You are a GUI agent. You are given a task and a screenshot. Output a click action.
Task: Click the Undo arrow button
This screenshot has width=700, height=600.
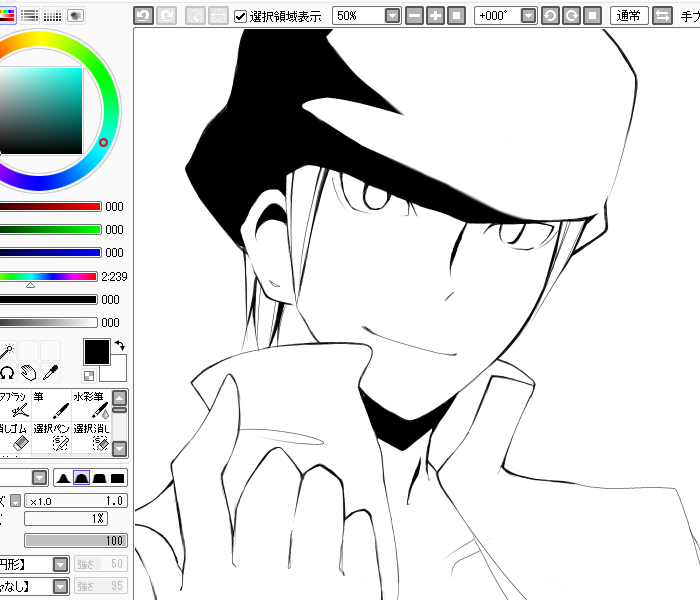point(143,16)
